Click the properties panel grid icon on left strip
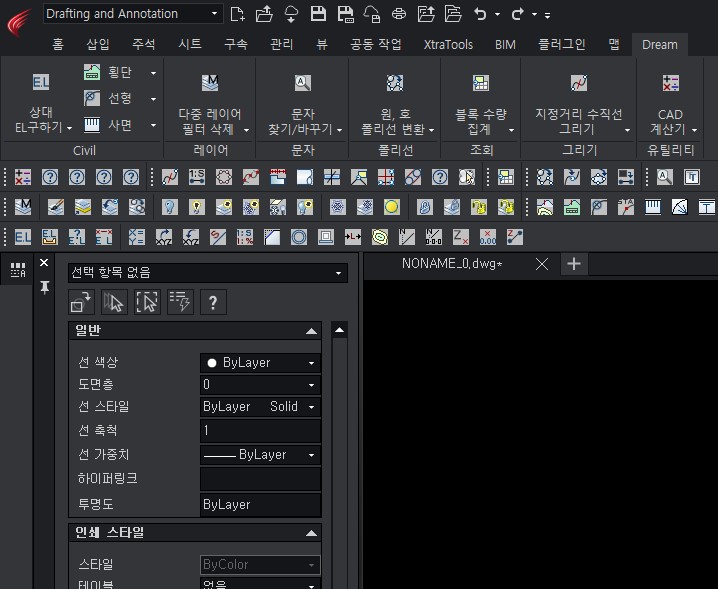 pyautogui.click(x=18, y=270)
